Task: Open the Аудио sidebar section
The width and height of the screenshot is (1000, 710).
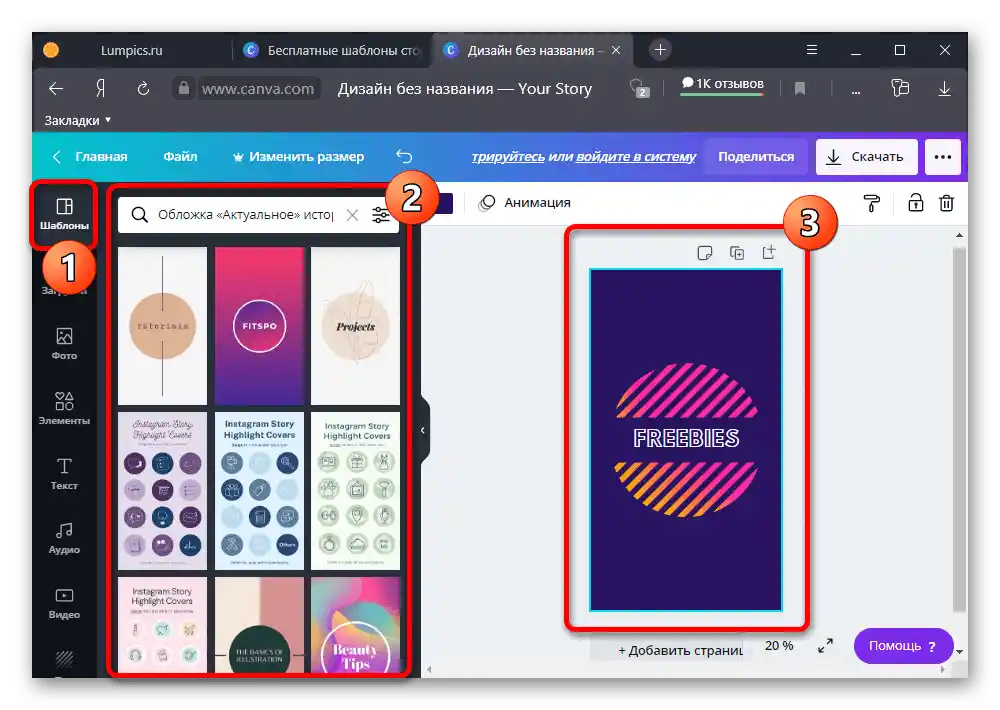Action: coord(64,538)
